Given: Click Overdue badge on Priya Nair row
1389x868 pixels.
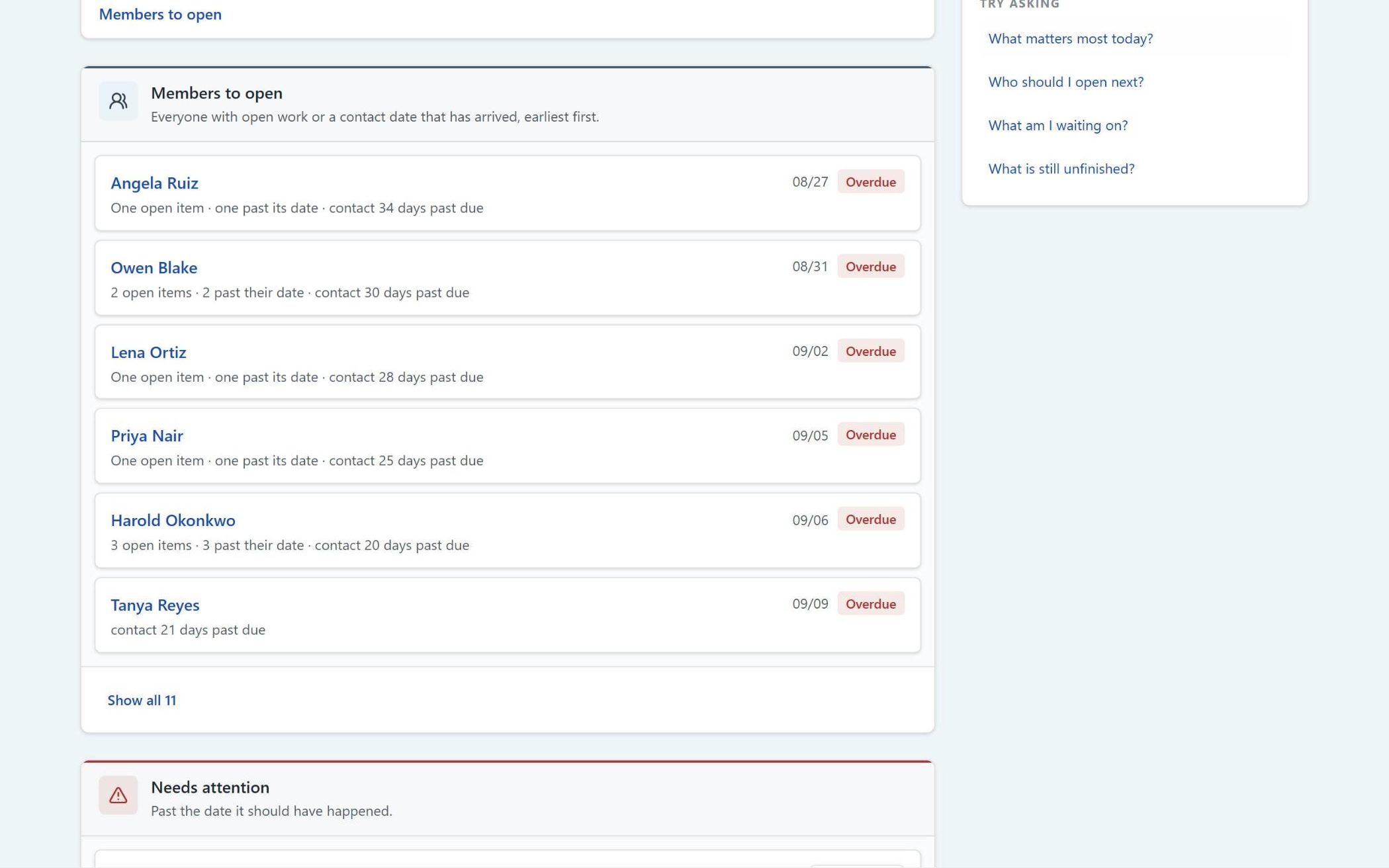Looking at the screenshot, I should pos(870,435).
